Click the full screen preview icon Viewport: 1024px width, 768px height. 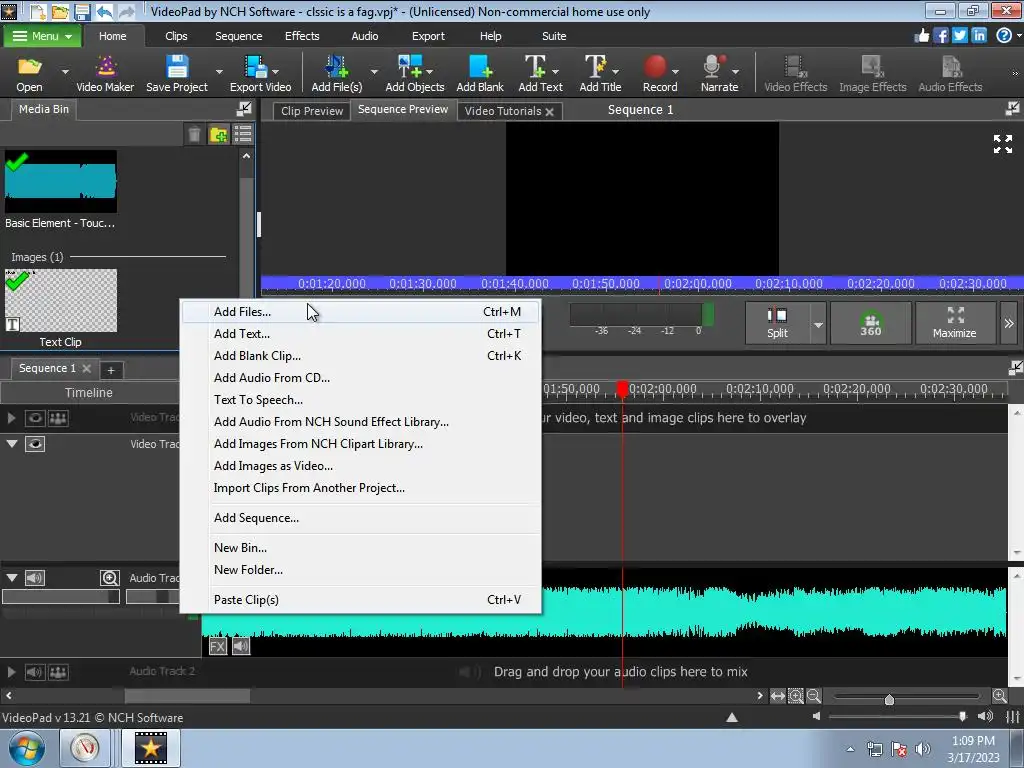[1003, 144]
